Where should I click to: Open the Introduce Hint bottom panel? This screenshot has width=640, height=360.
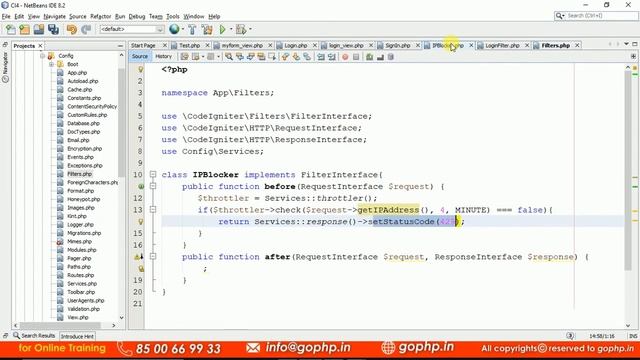click(x=77, y=336)
